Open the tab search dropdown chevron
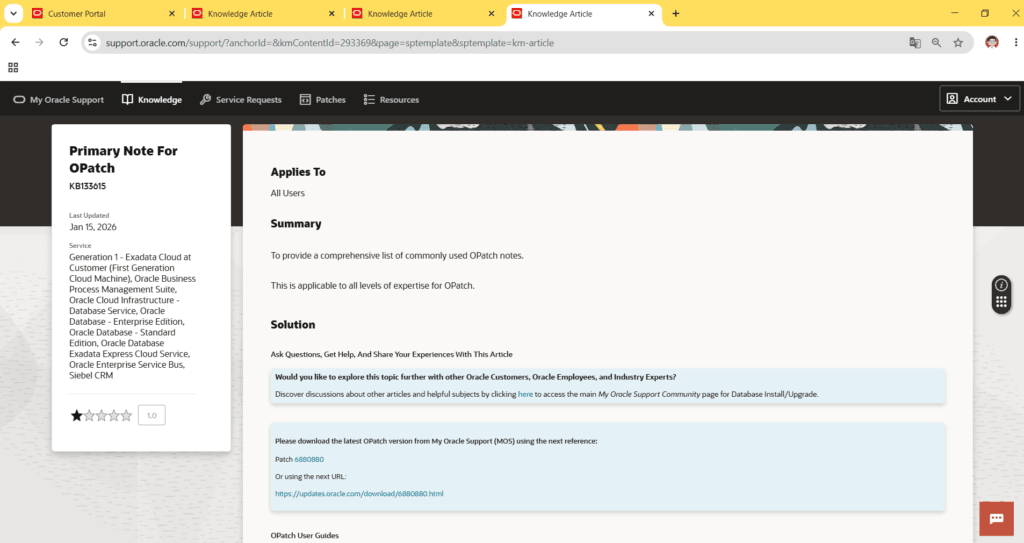The width and height of the screenshot is (1024, 543). (x=13, y=13)
